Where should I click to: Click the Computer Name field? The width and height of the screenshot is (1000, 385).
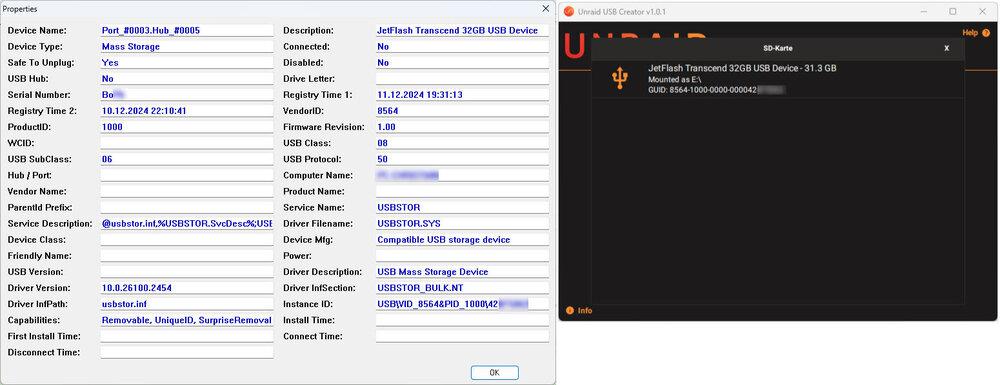coord(462,175)
